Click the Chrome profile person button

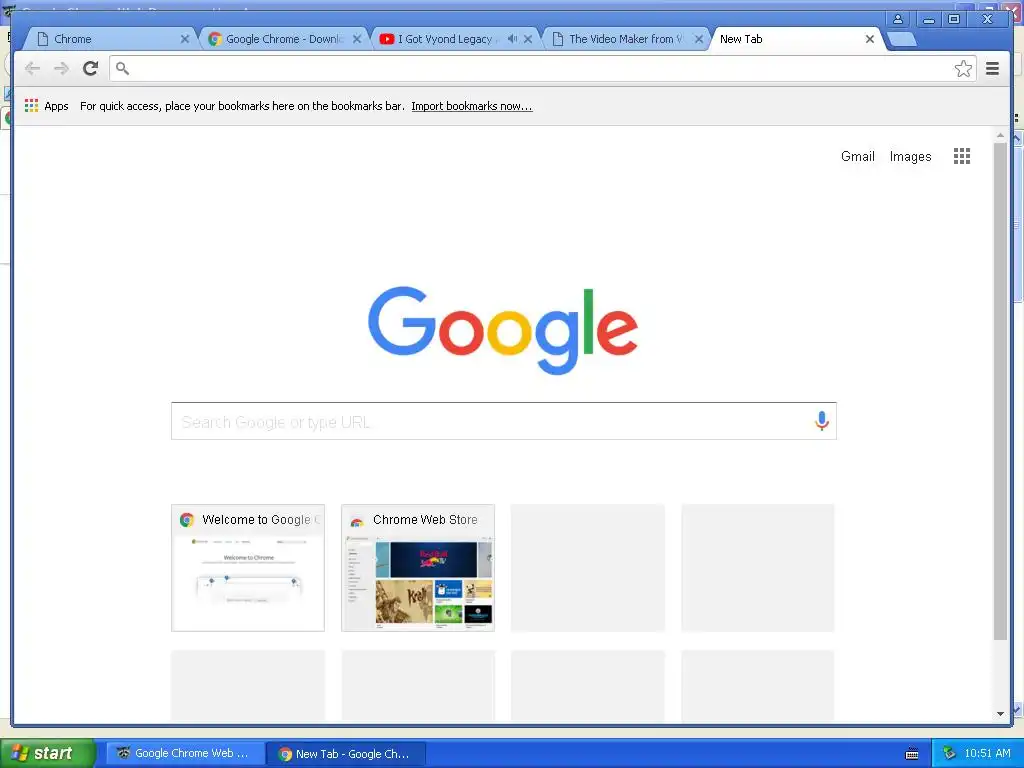[x=898, y=19]
